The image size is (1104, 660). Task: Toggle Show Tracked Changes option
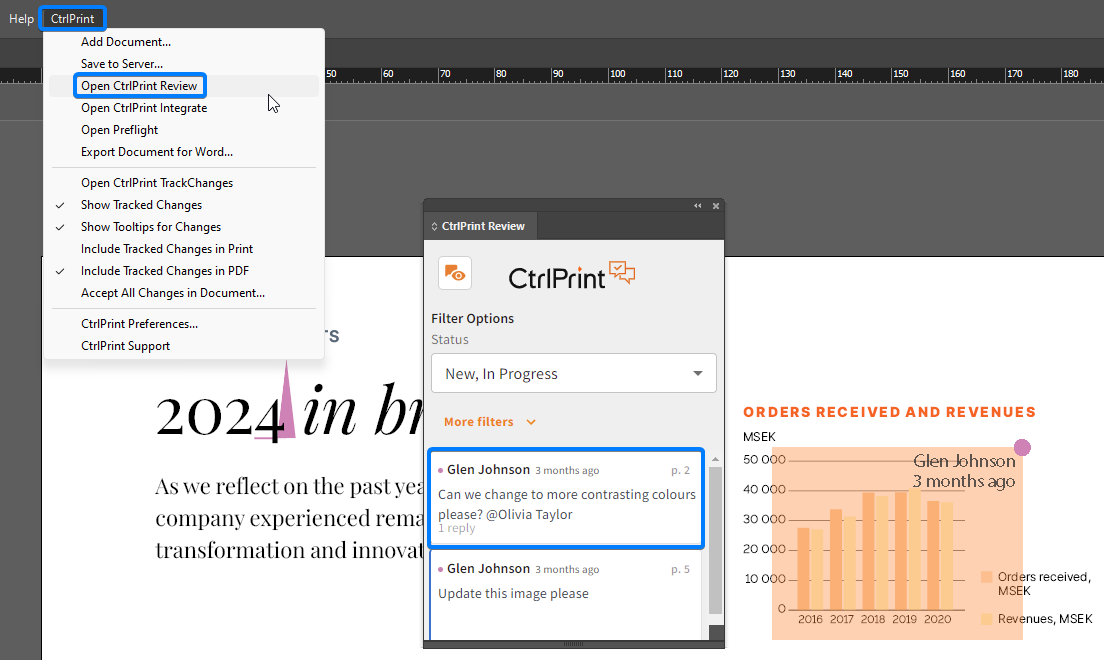183,204
